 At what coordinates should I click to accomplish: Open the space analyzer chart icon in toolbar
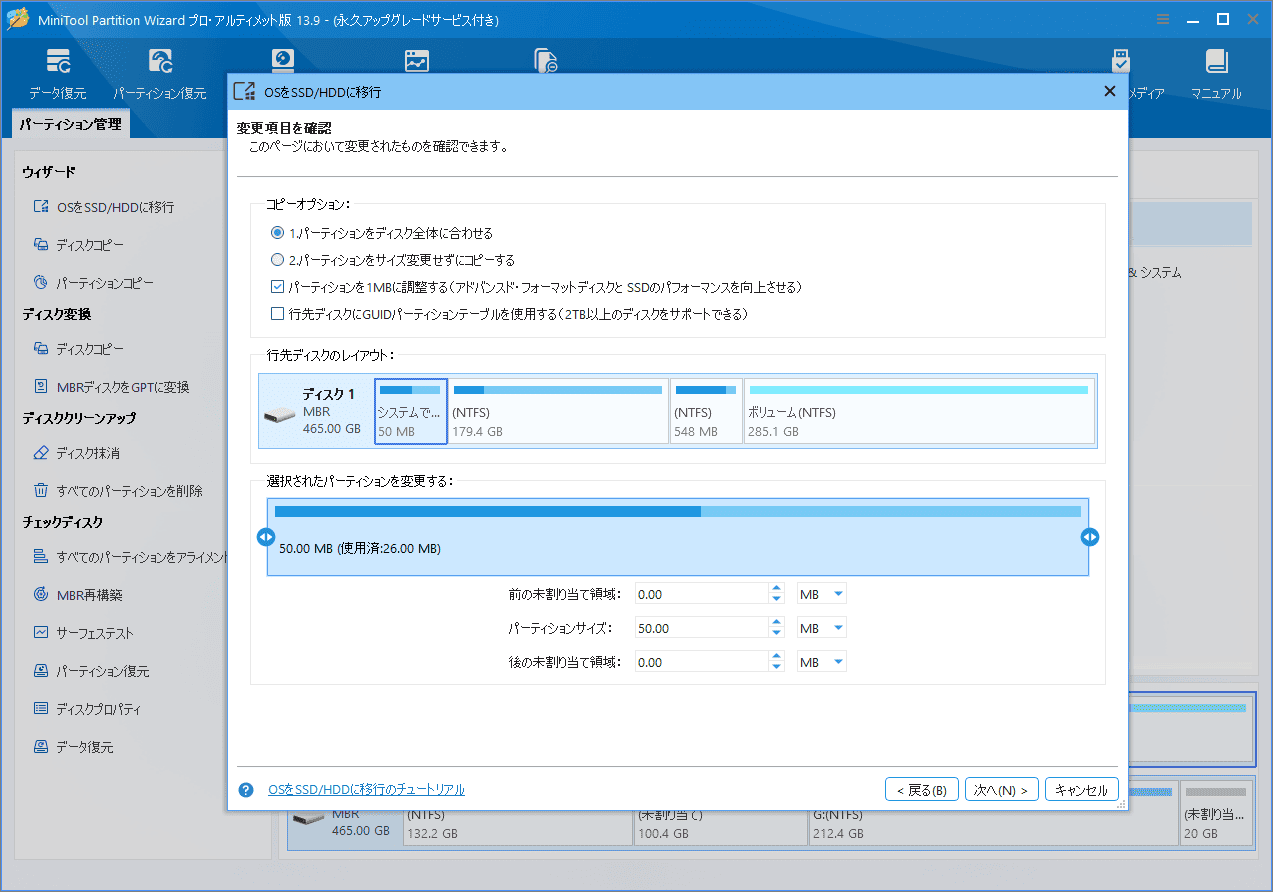point(416,62)
